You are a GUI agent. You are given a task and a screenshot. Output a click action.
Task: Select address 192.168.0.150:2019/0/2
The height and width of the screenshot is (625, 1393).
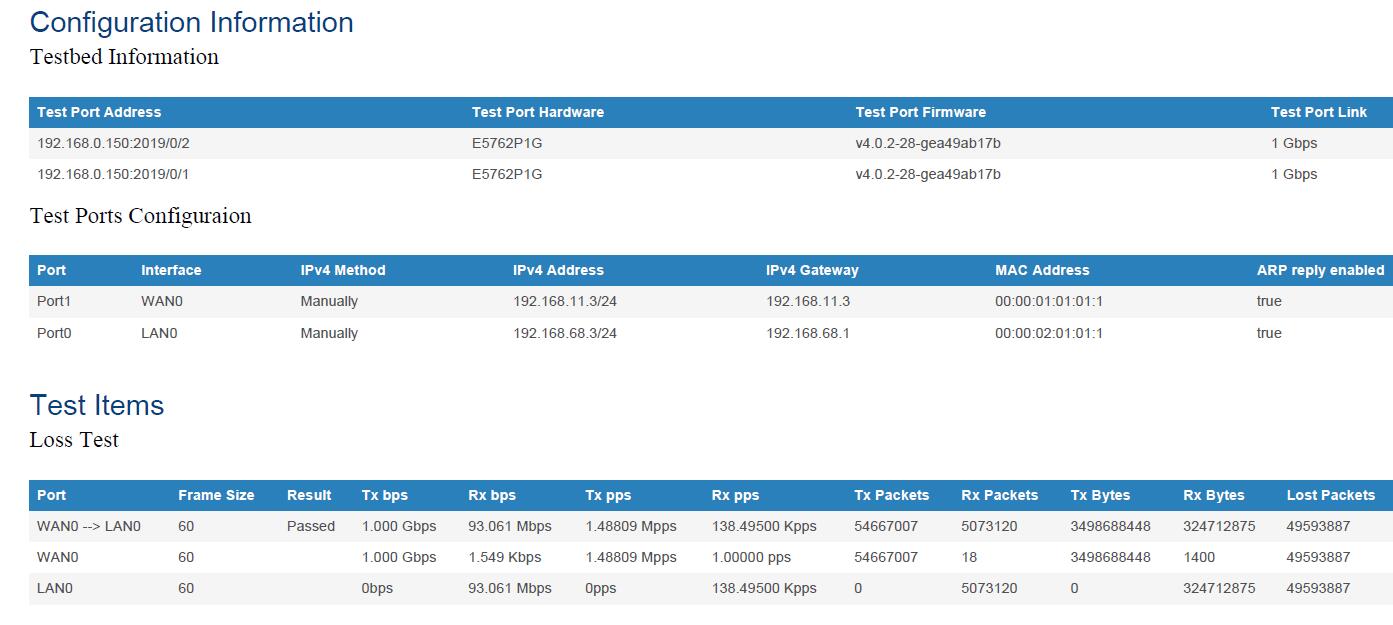pos(113,143)
